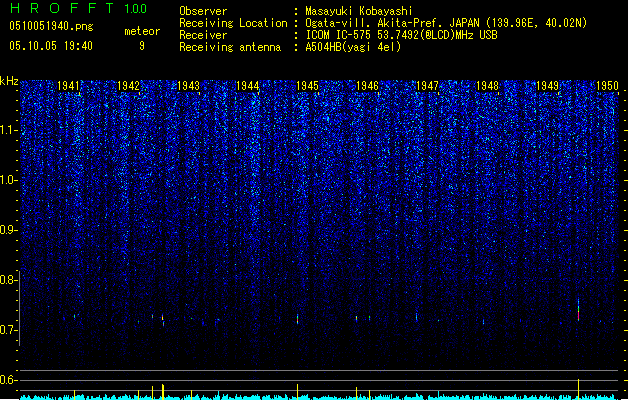The width and height of the screenshot is (629, 400).
Task: Click the 1942 time marker
Action: [128, 86]
